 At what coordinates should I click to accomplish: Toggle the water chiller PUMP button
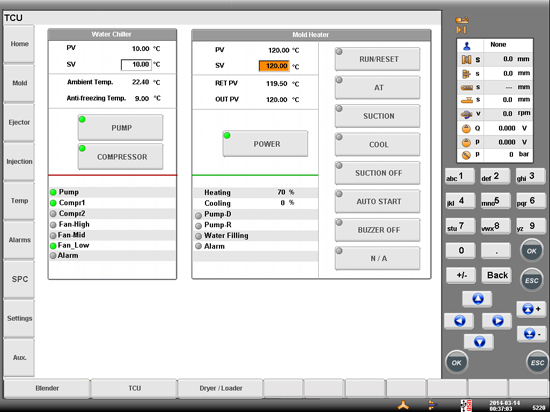pyautogui.click(x=120, y=128)
